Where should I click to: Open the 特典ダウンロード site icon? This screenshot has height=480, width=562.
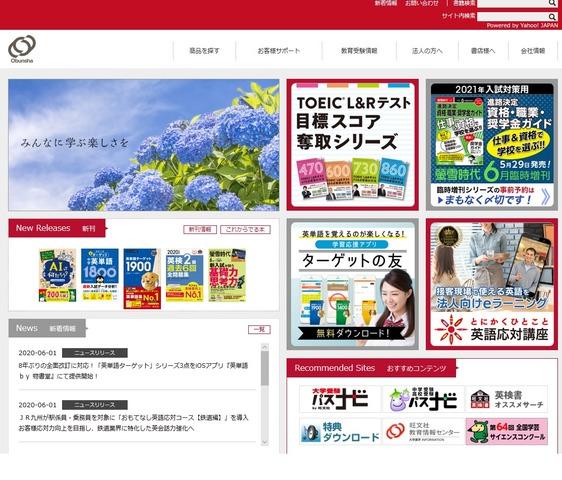[340, 432]
